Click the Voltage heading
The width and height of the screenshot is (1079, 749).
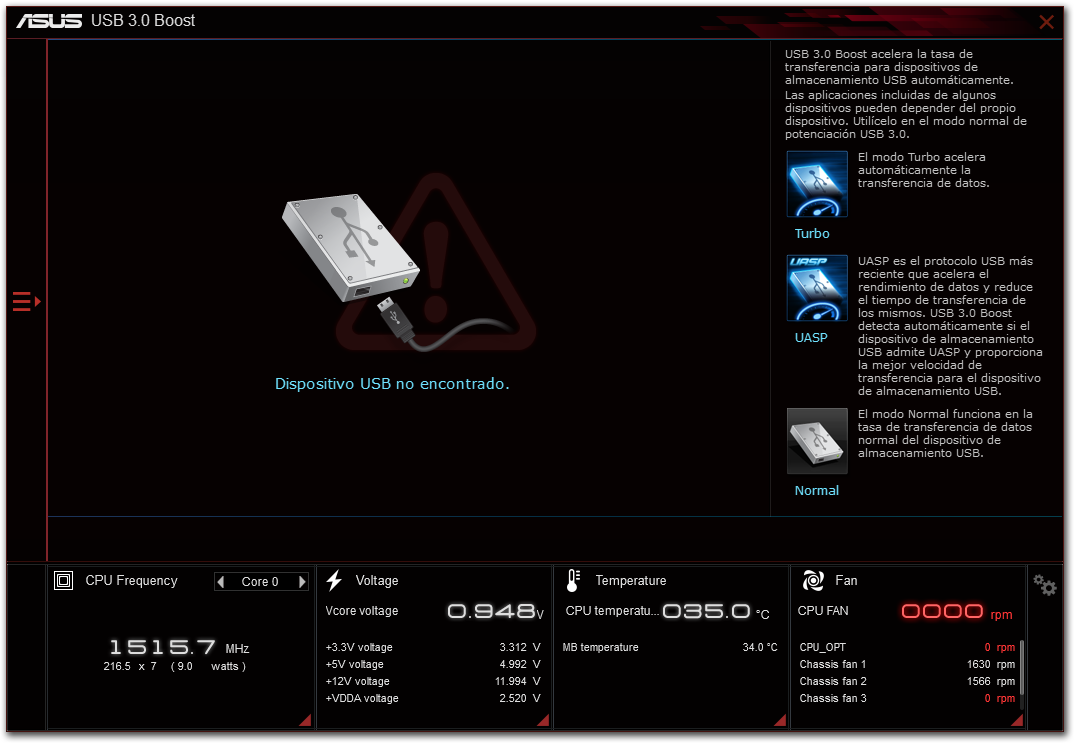377,580
